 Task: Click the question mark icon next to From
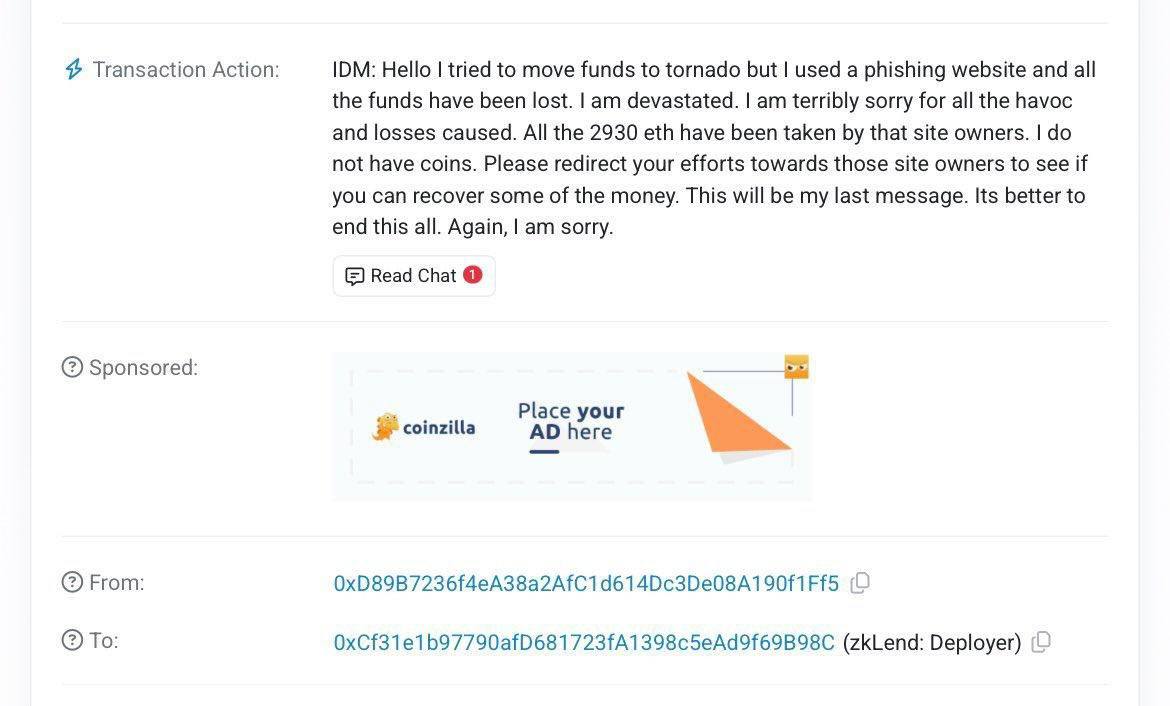pyautogui.click(x=72, y=582)
